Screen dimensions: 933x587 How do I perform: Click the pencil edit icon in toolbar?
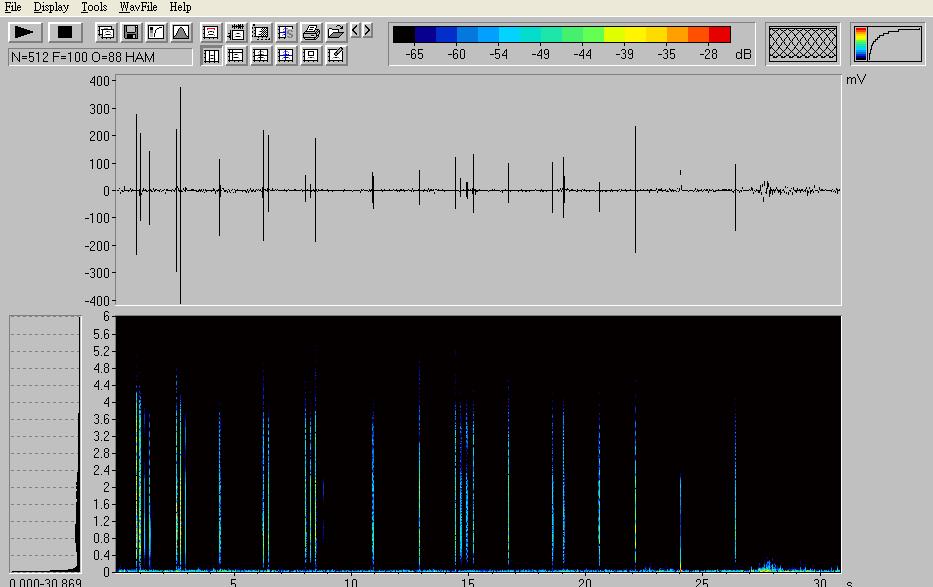coord(336,56)
